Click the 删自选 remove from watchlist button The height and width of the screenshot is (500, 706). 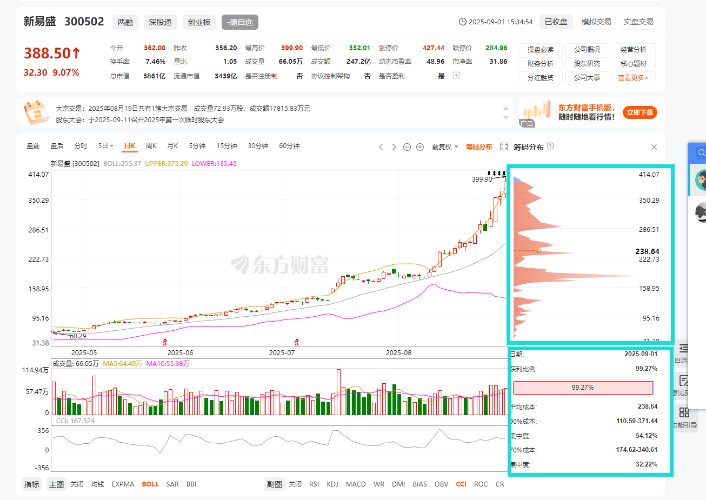(x=240, y=22)
